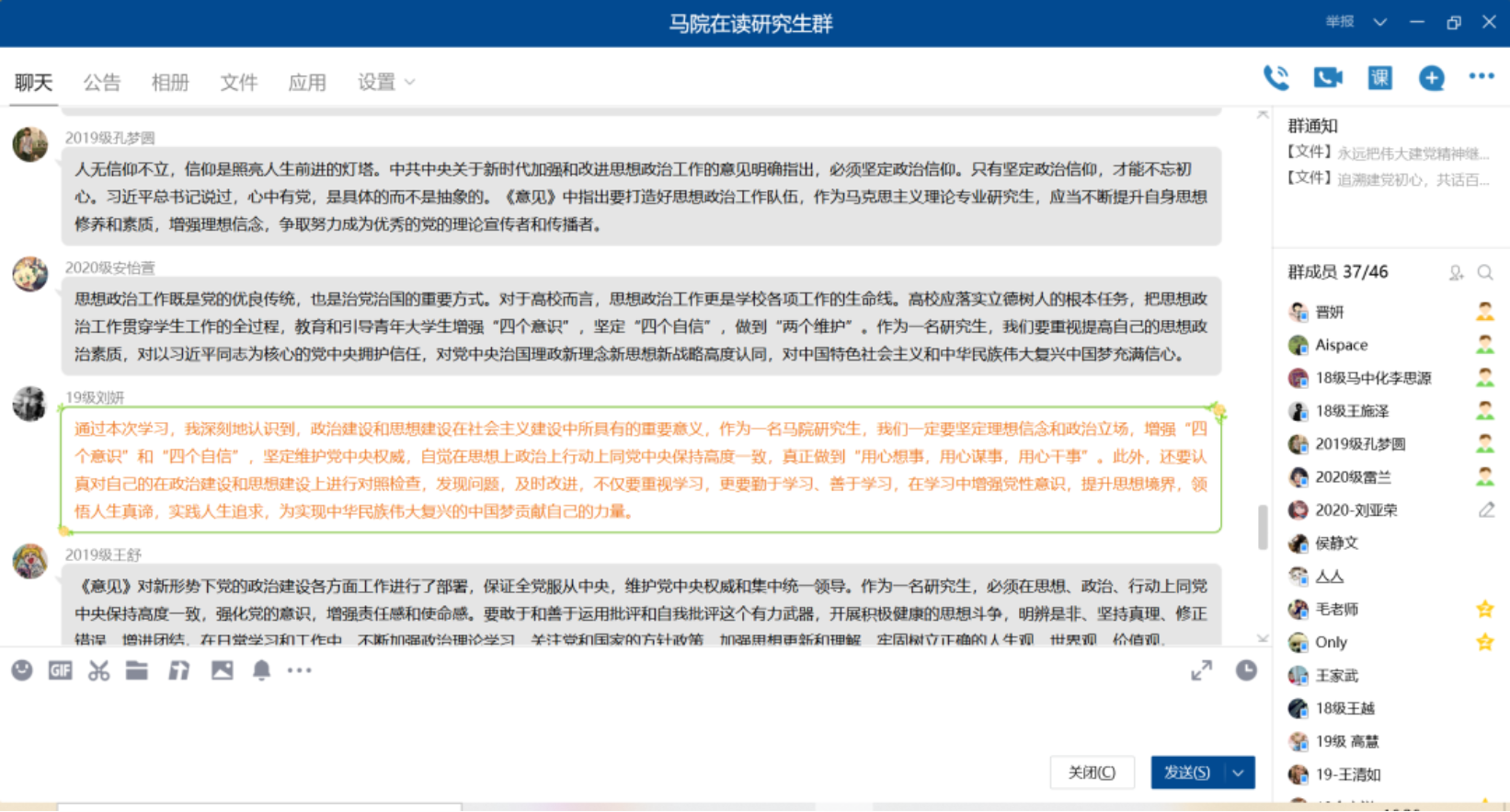Switch to the 文件 tab
1510x812 pixels.
[x=238, y=83]
